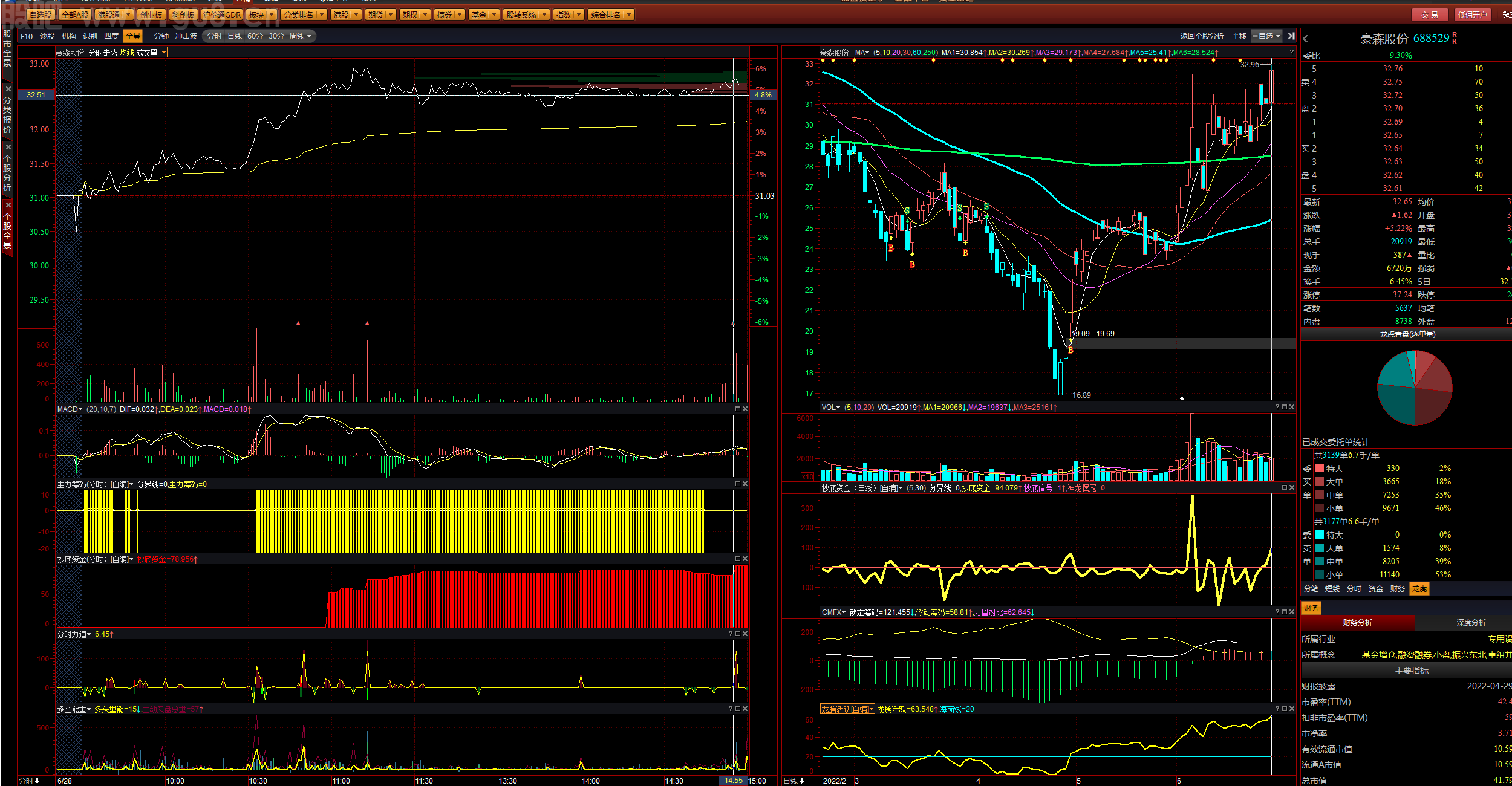Open the help icon on the MA chart header
Viewport: 1512px width, 786px height.
[x=1291, y=53]
